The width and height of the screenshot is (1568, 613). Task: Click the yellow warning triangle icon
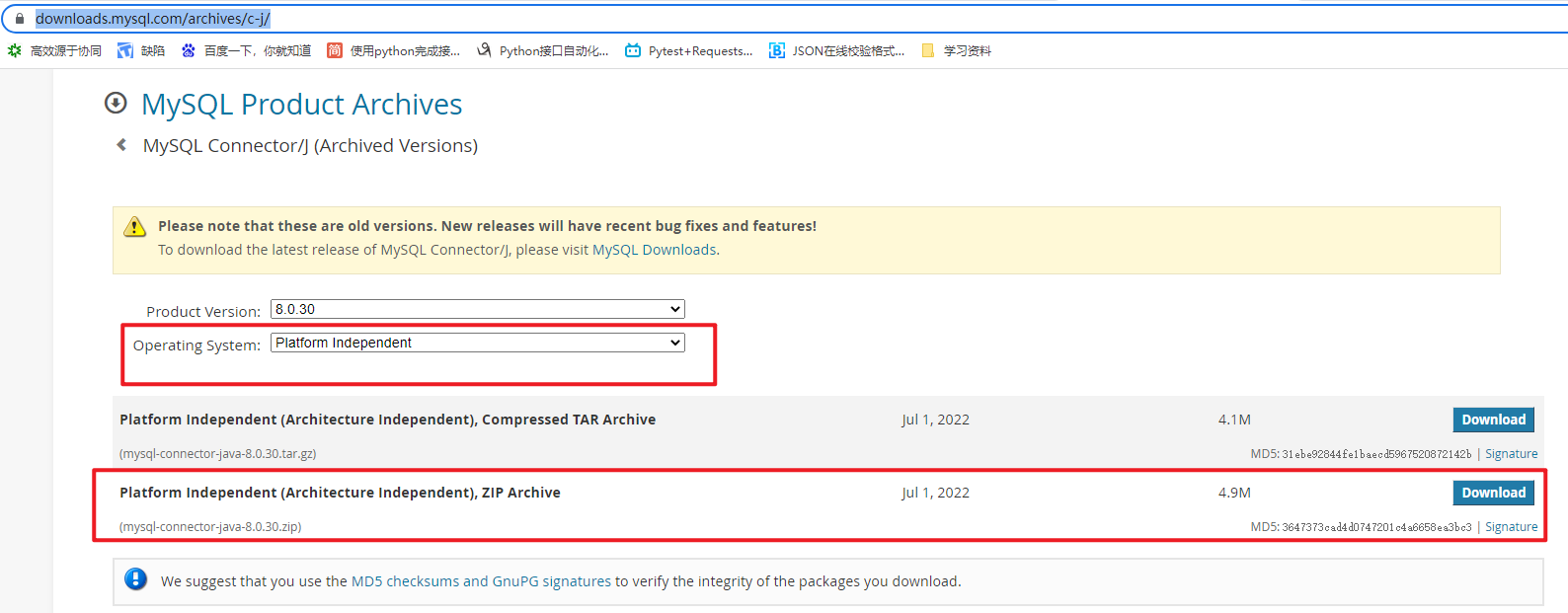135,227
